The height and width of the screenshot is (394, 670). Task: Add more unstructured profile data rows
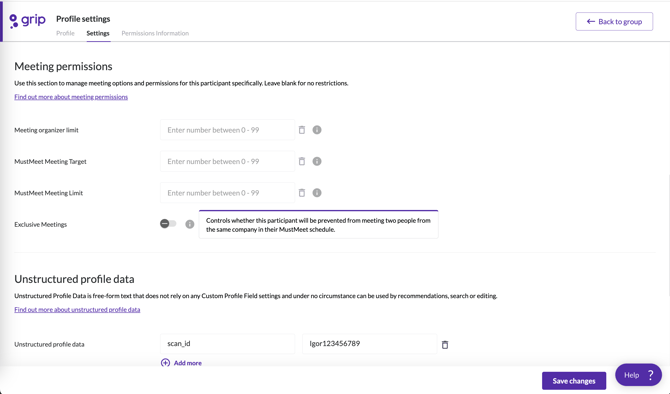pos(181,363)
